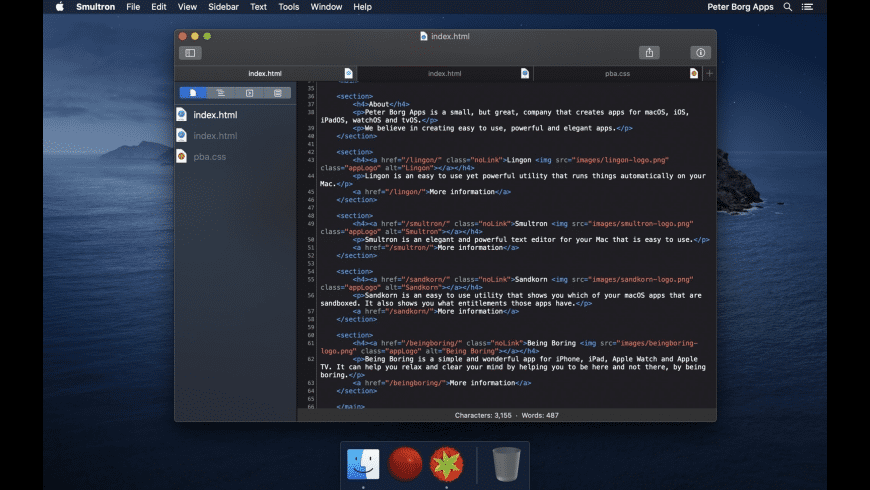The height and width of the screenshot is (490, 870).
Task: Open the Sidebar menu in menu bar
Action: click(223, 7)
